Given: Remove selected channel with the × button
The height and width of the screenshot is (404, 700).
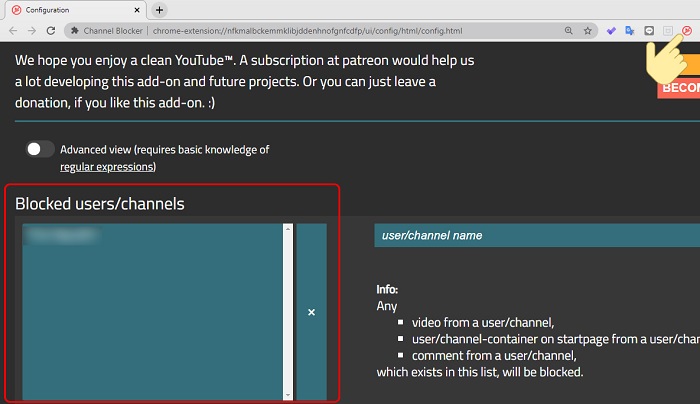Looking at the screenshot, I should [311, 313].
